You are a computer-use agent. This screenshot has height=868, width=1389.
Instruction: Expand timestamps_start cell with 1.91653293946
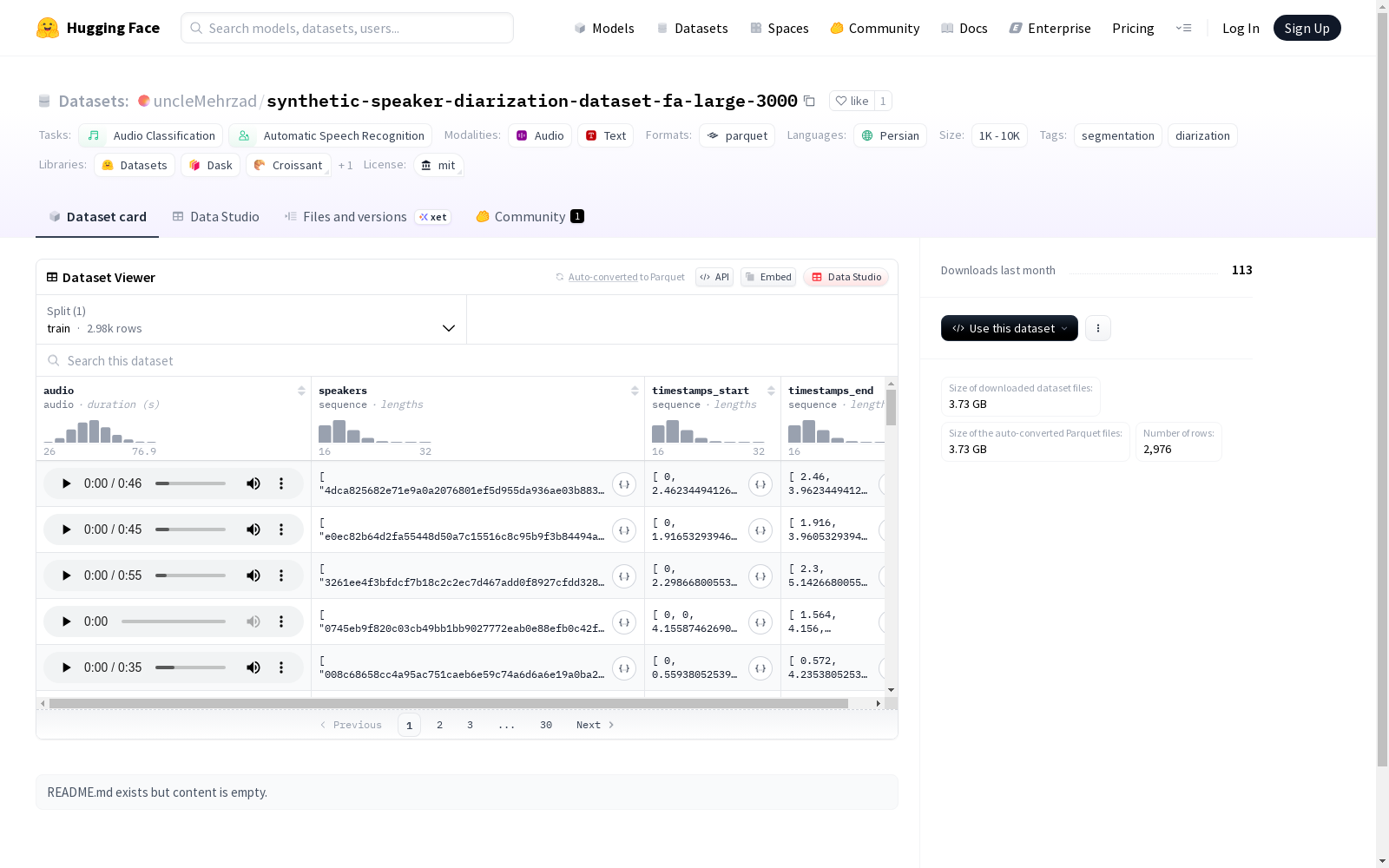760,530
